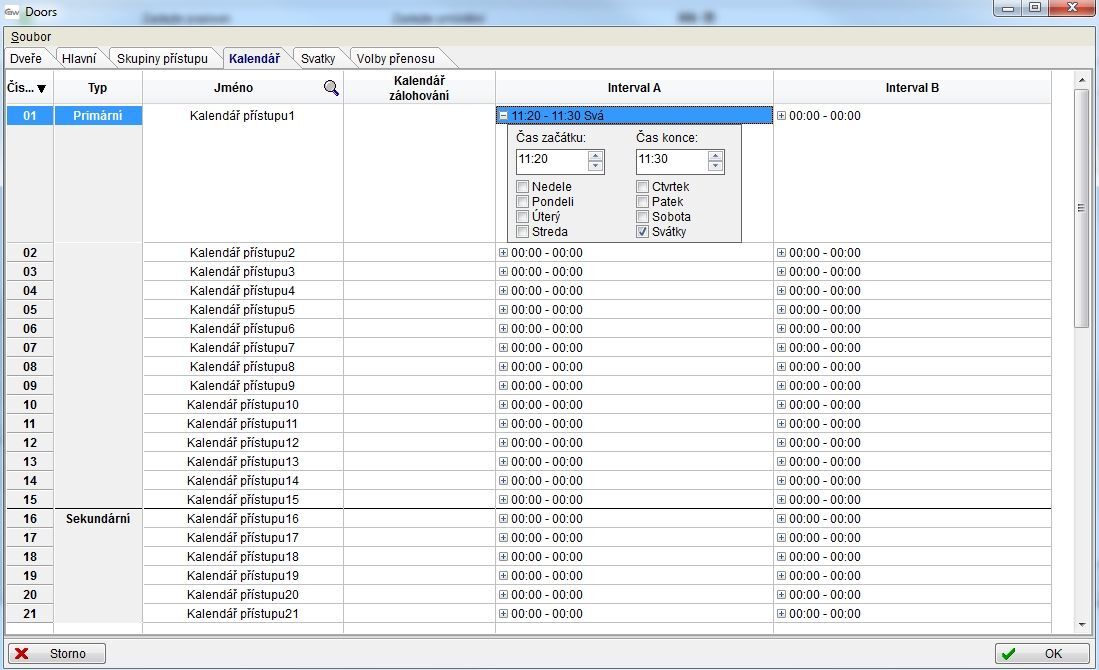The width and height of the screenshot is (1099, 670).
Task: Expand Interval A of Kalendář přístupu5
Action: tap(503, 310)
